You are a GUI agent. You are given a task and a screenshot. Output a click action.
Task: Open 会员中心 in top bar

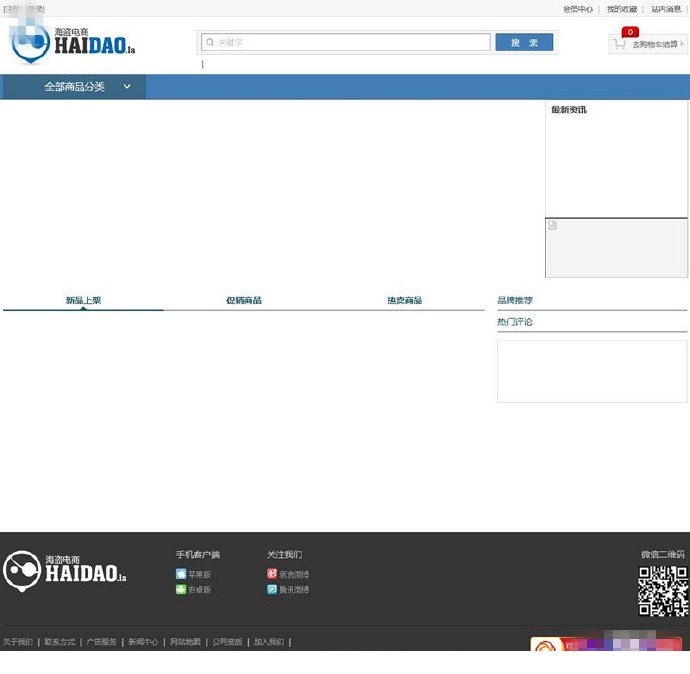pyautogui.click(x=578, y=9)
